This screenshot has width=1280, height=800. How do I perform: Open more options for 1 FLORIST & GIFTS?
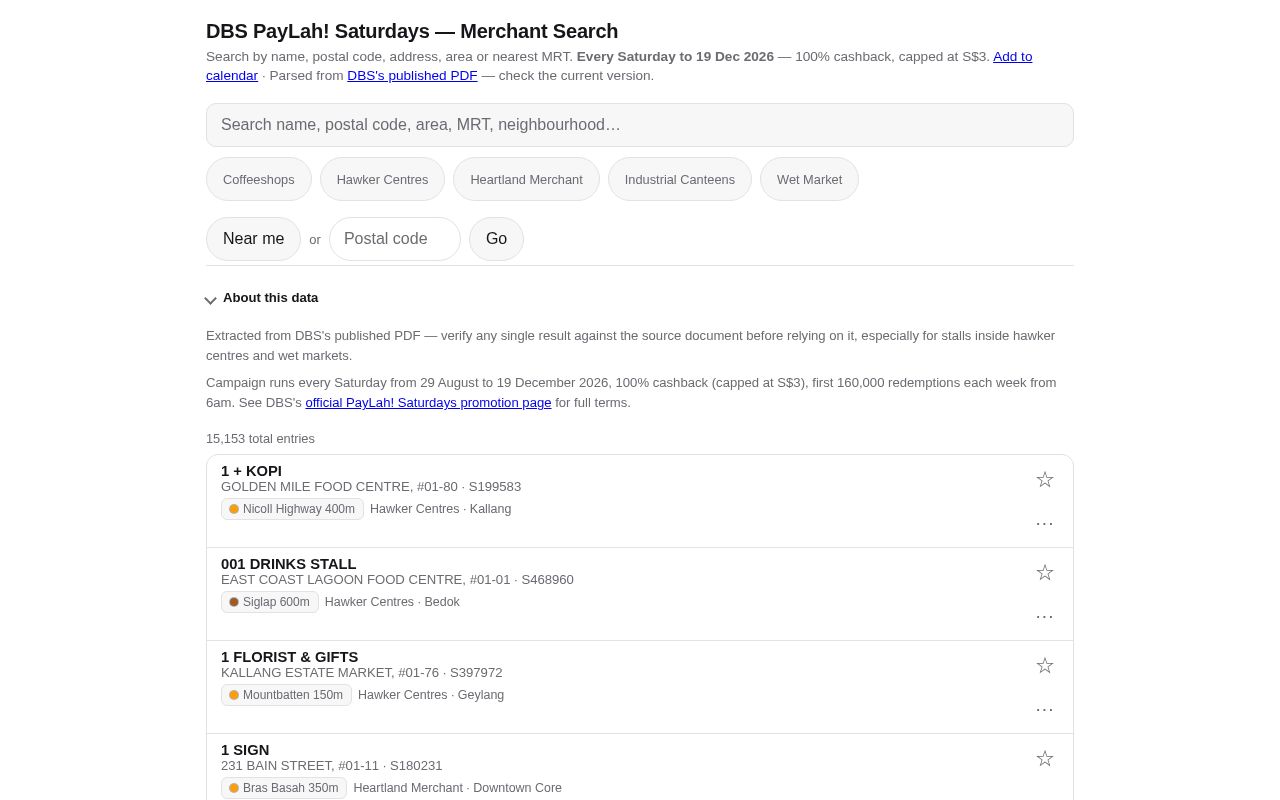tap(1045, 709)
